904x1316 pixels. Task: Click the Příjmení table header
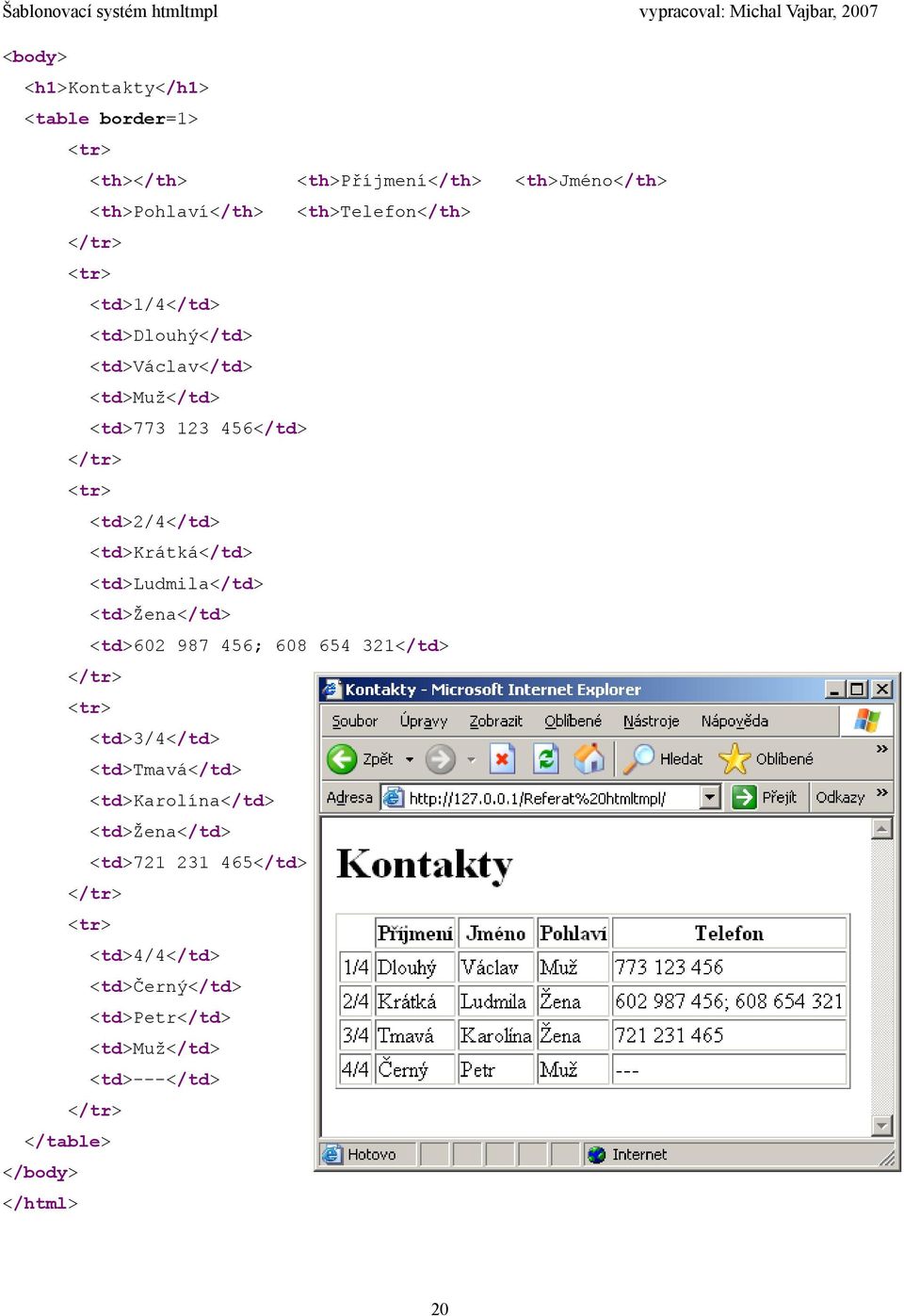(415, 934)
